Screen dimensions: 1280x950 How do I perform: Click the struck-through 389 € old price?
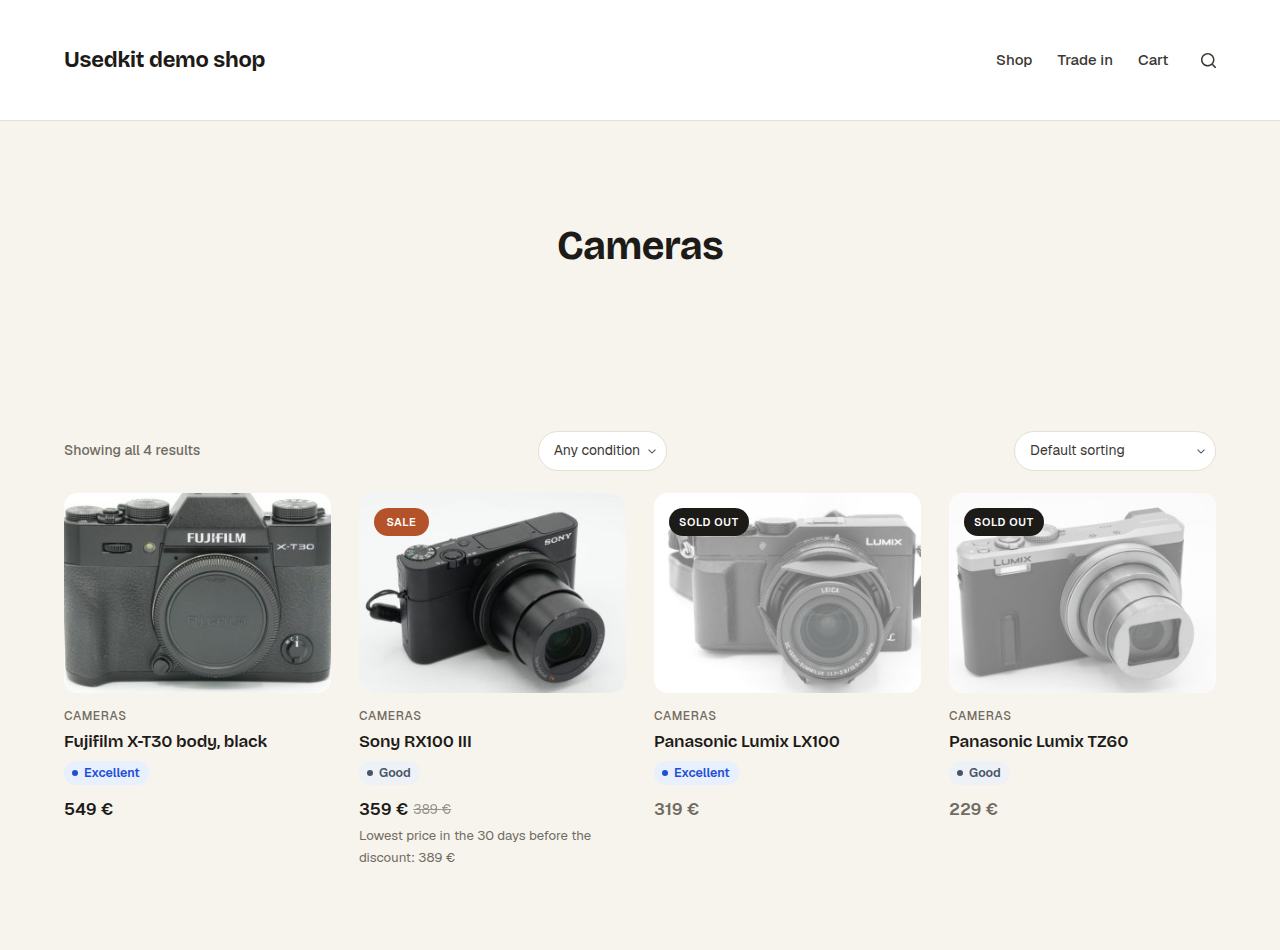tap(432, 810)
